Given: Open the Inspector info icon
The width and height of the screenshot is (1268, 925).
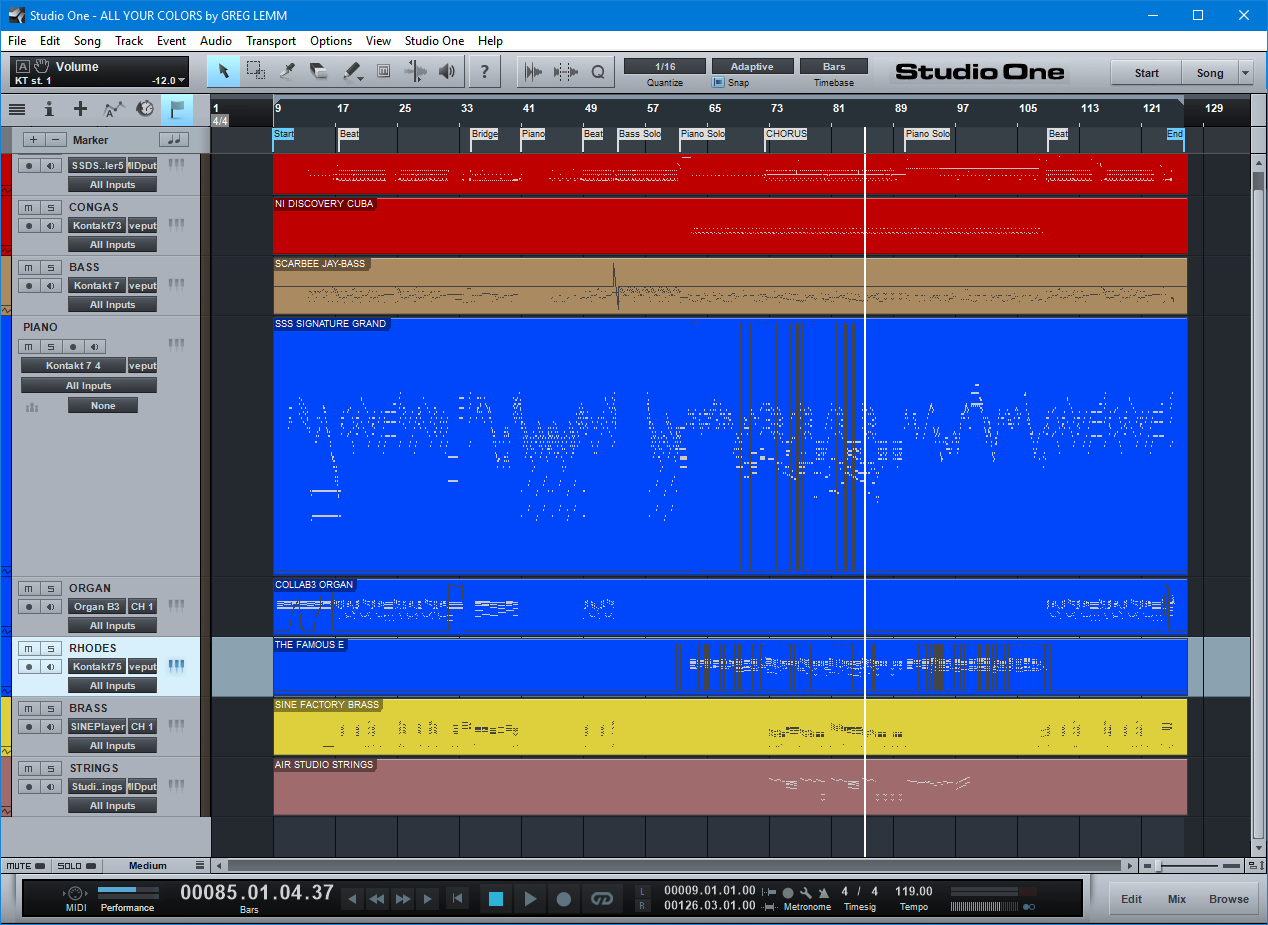Looking at the screenshot, I should 49,109.
